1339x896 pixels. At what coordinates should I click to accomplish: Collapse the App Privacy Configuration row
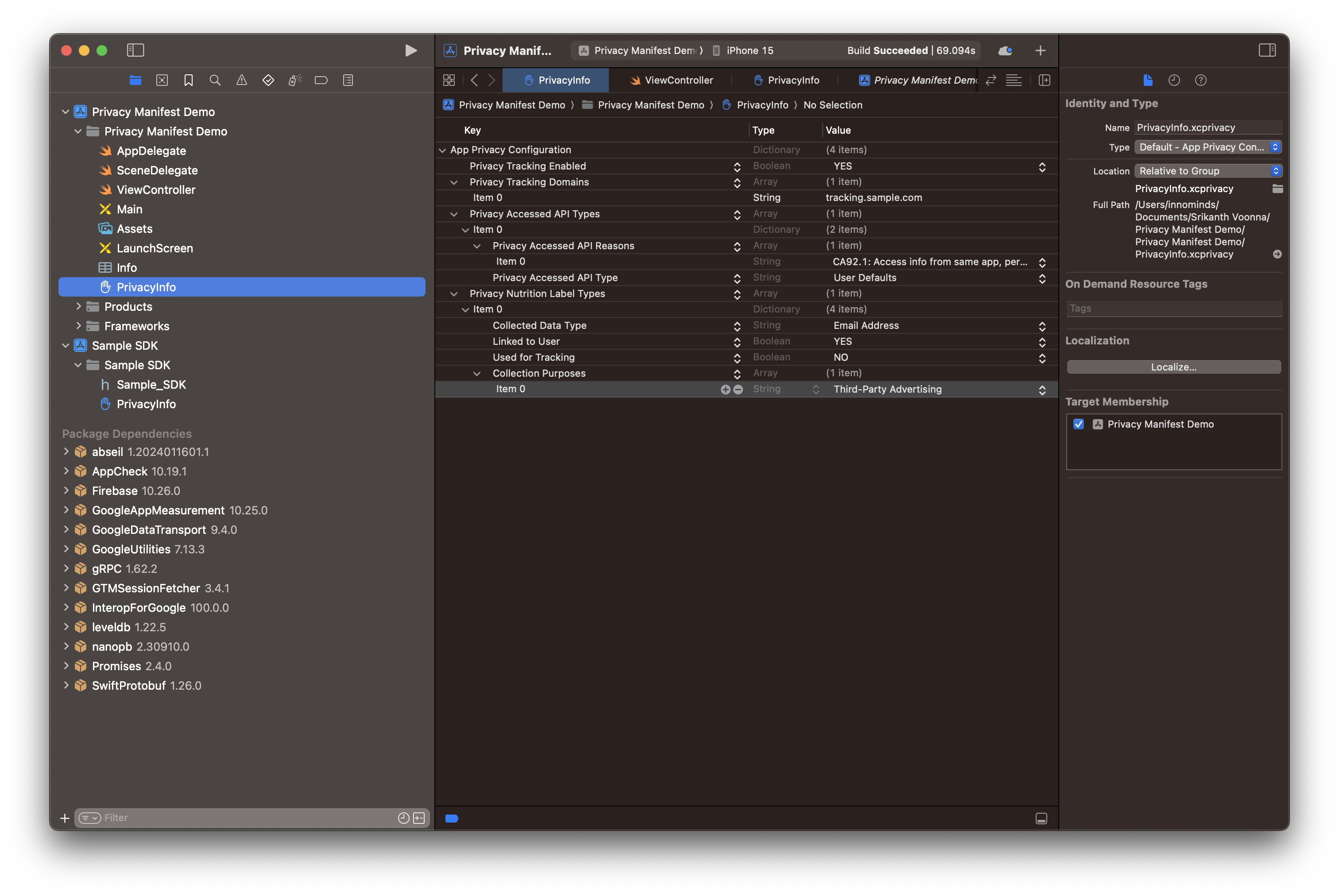click(x=442, y=150)
